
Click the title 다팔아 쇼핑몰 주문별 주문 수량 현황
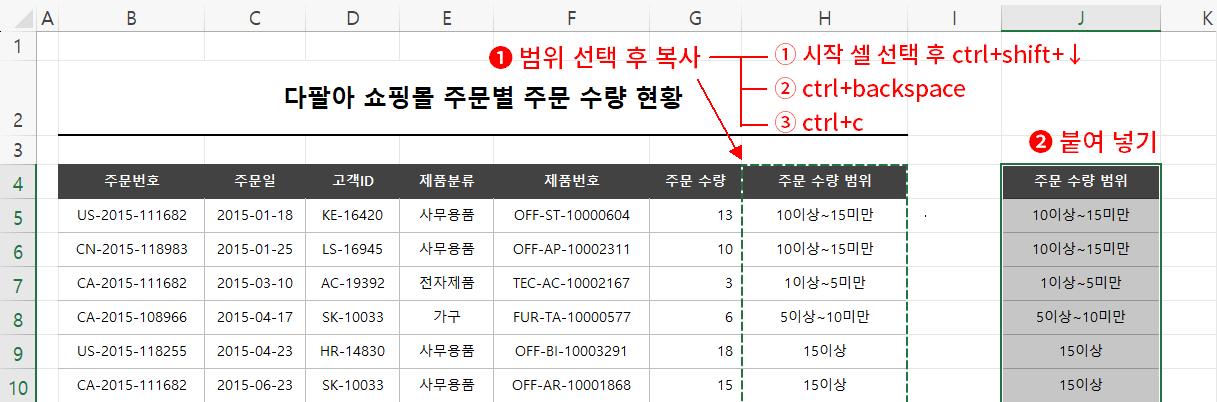483,98
